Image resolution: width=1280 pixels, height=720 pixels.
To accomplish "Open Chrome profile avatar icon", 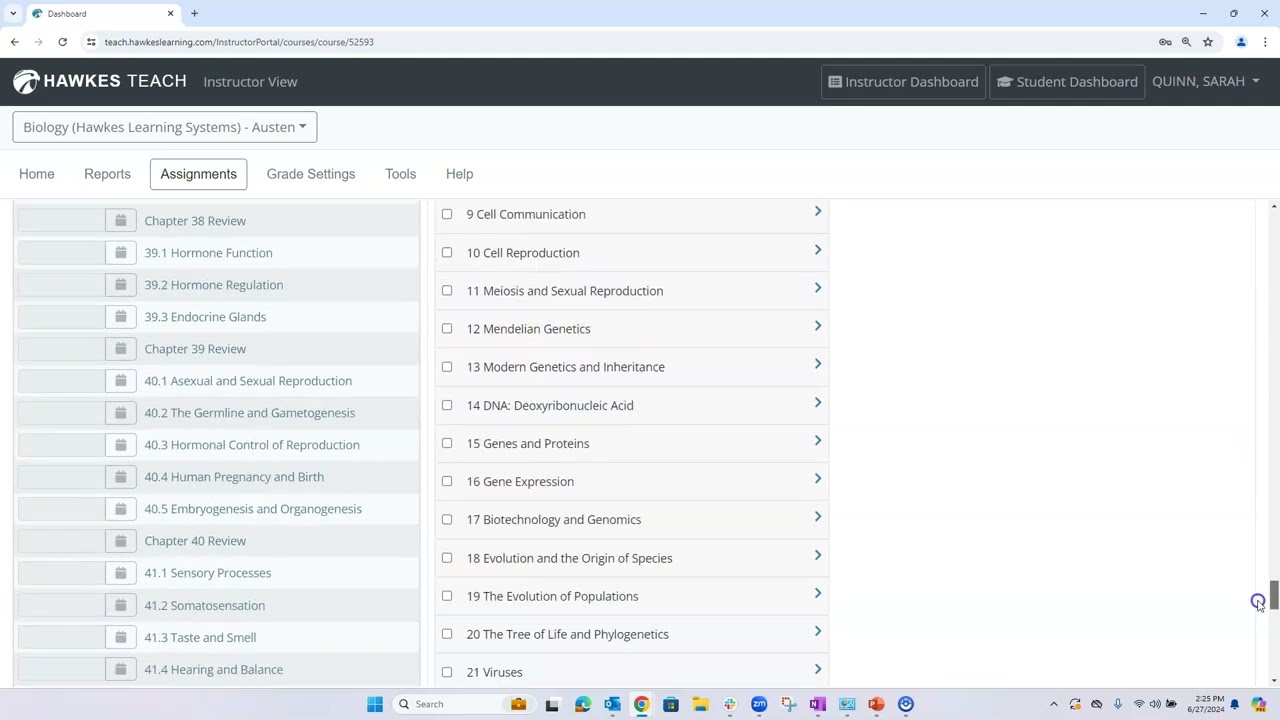I will click(x=1241, y=42).
